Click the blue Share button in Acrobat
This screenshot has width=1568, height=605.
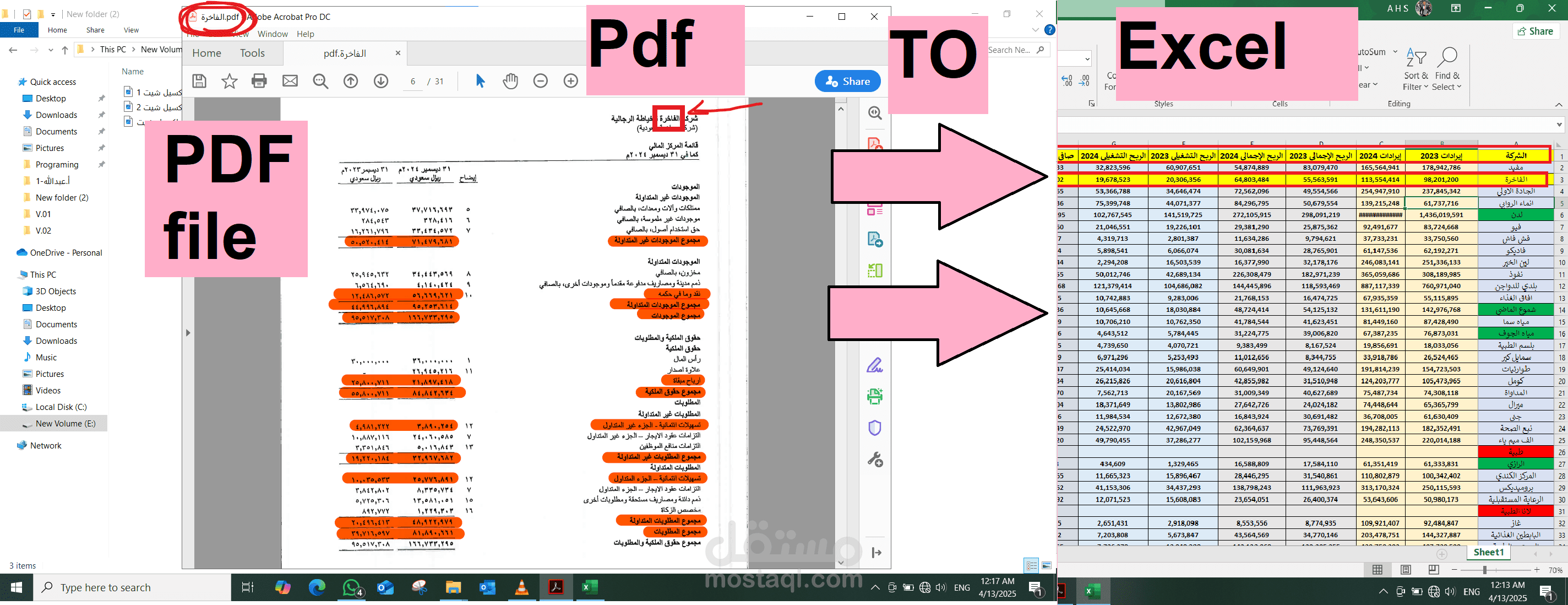pyautogui.click(x=847, y=81)
